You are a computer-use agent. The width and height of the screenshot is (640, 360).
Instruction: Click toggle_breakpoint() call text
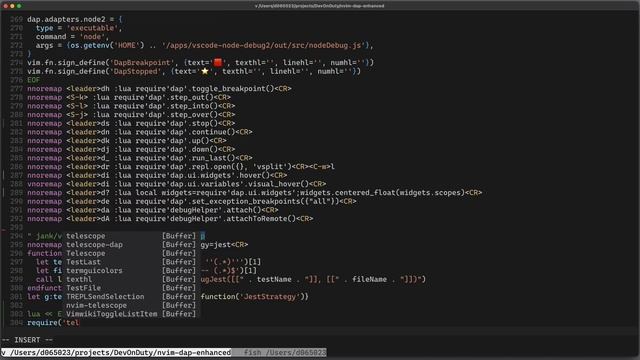(x=233, y=89)
